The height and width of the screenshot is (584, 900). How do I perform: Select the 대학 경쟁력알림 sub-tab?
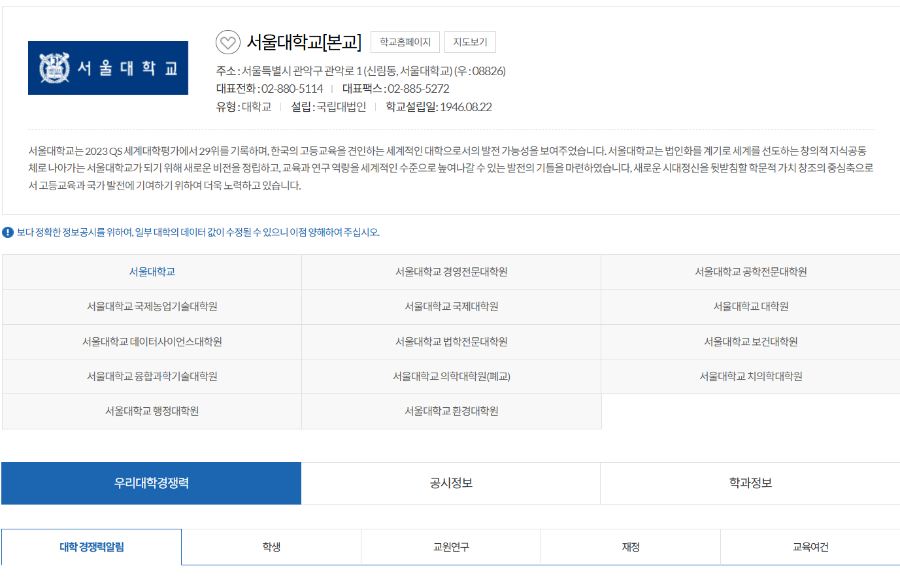pos(90,547)
